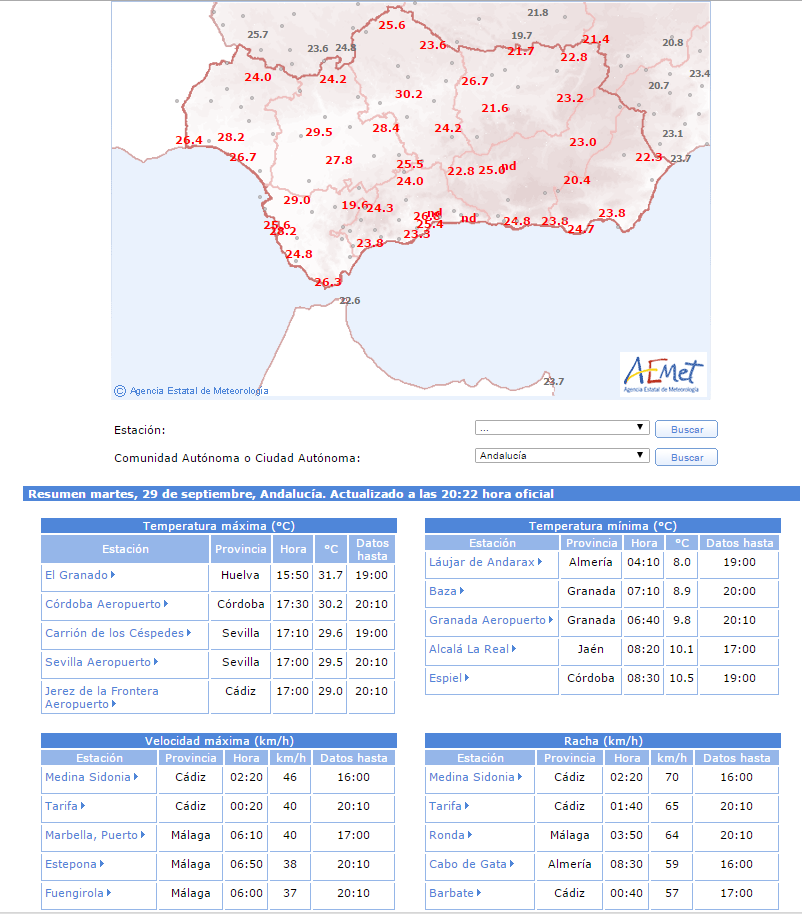Open the Comunidad Autónoma dropdown showing Andalucía

(x=563, y=456)
